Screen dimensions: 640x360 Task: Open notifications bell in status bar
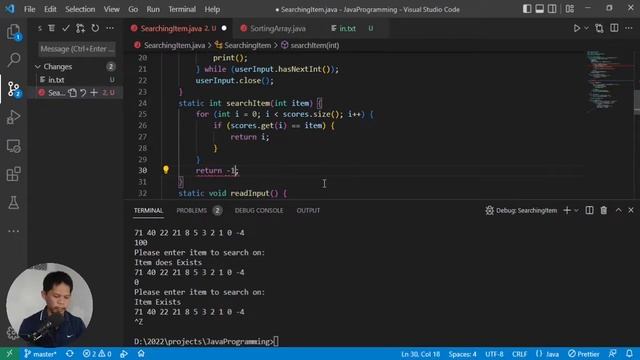point(629,354)
